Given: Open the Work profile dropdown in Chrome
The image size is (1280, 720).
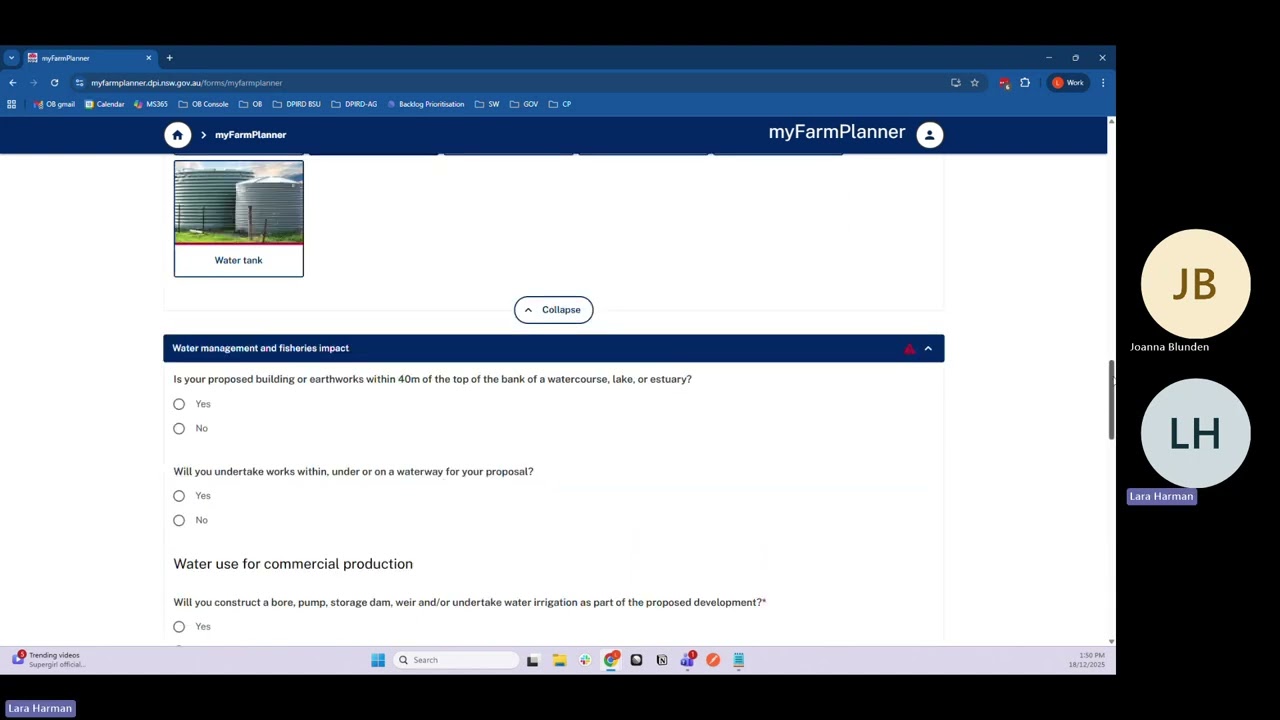Looking at the screenshot, I should 1069,83.
